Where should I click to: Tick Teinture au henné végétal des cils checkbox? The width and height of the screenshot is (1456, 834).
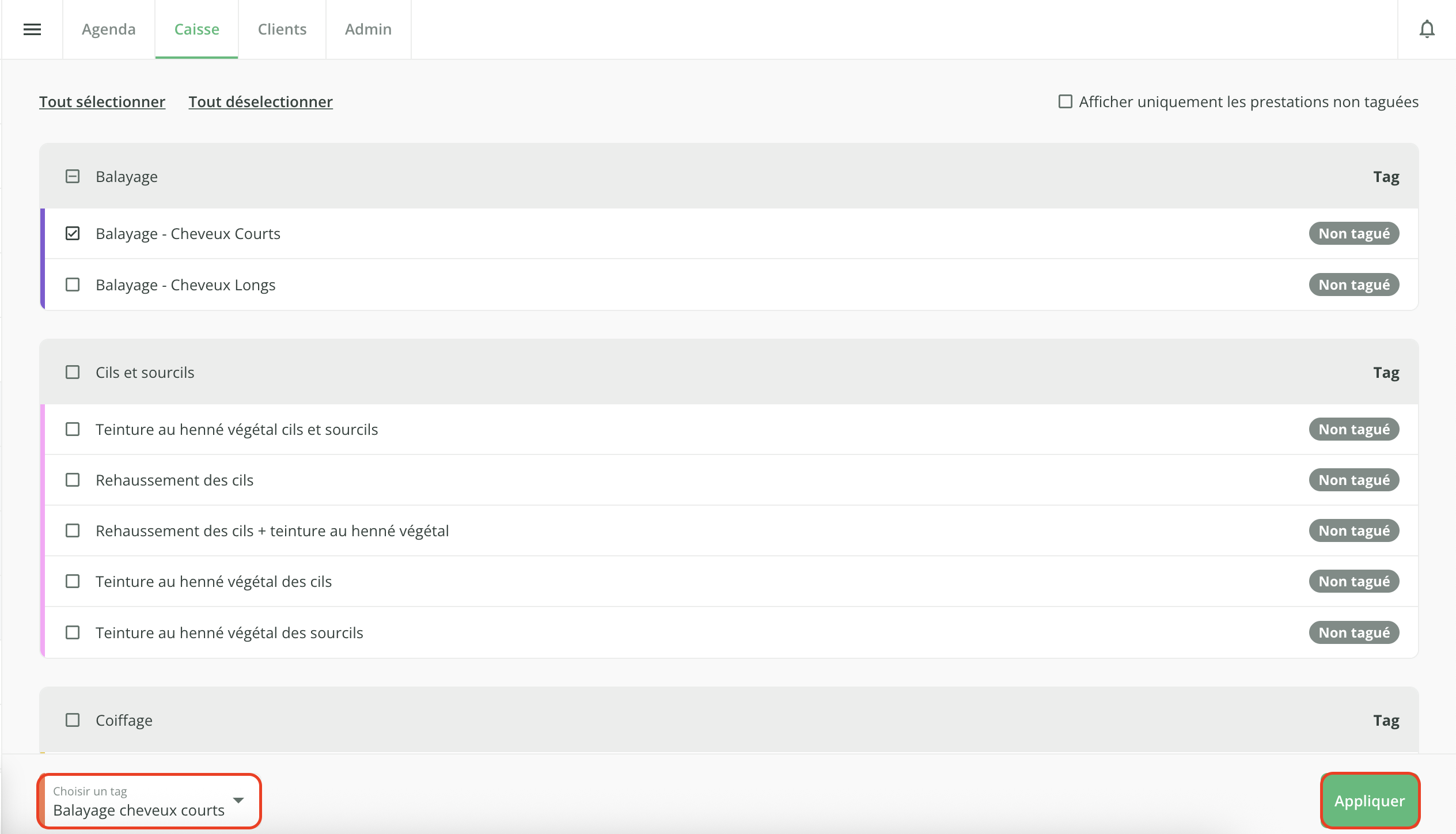coord(73,581)
